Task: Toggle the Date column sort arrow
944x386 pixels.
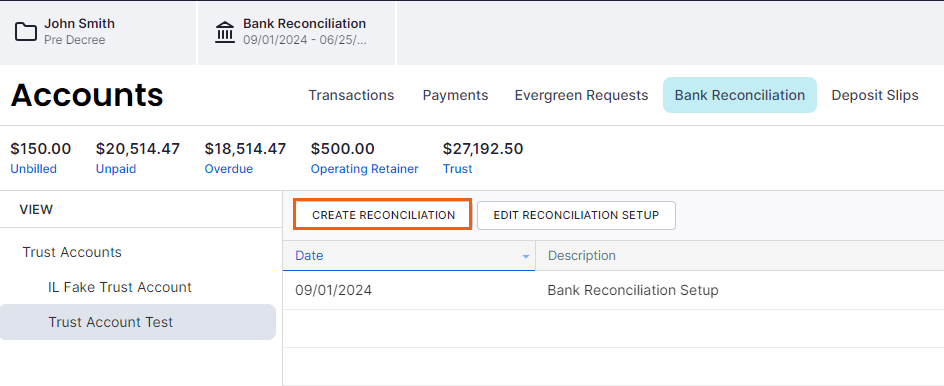Action: [x=526, y=257]
